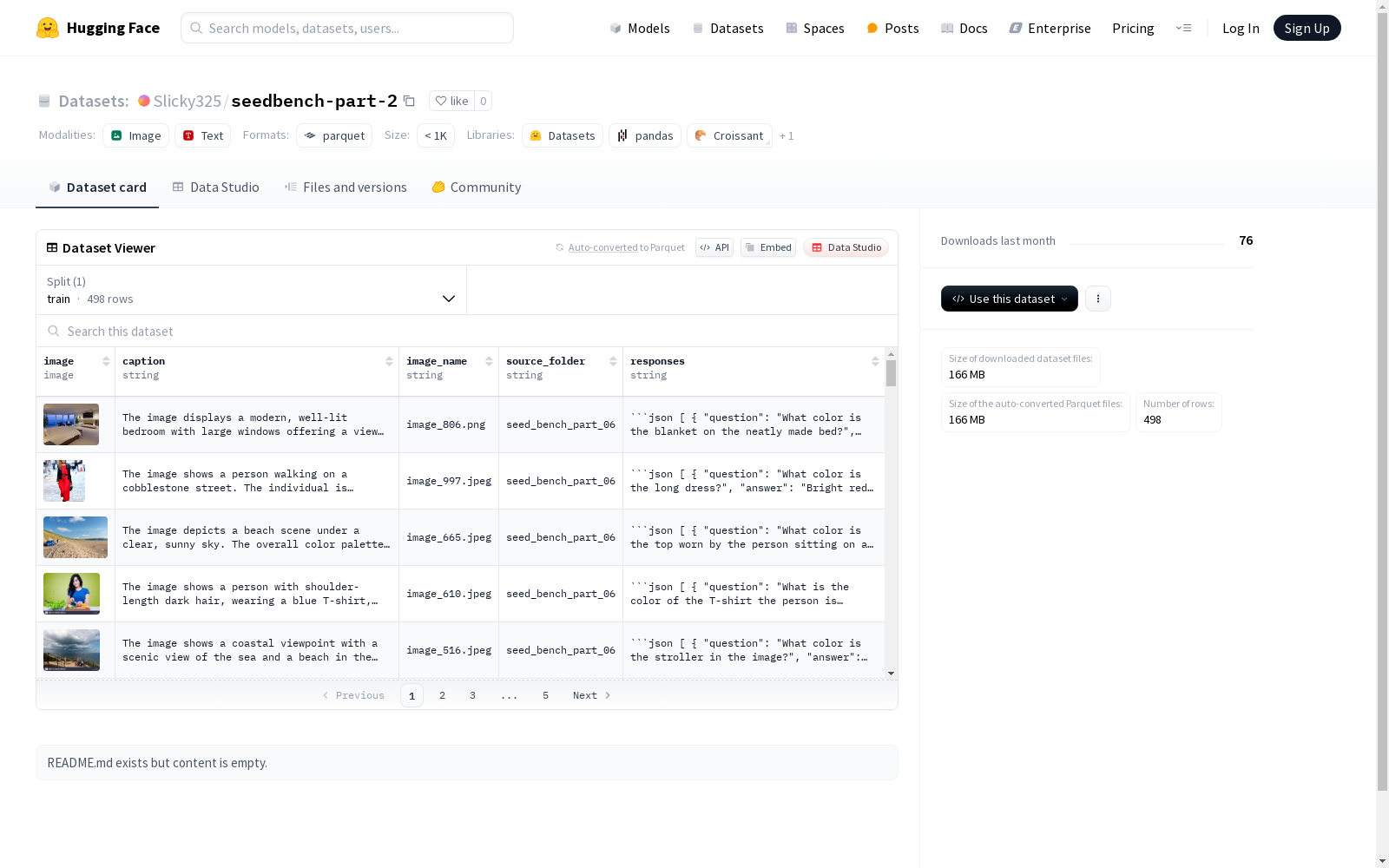Sort the source_folder column with its arrows
The width and height of the screenshot is (1389, 868).
(x=613, y=361)
